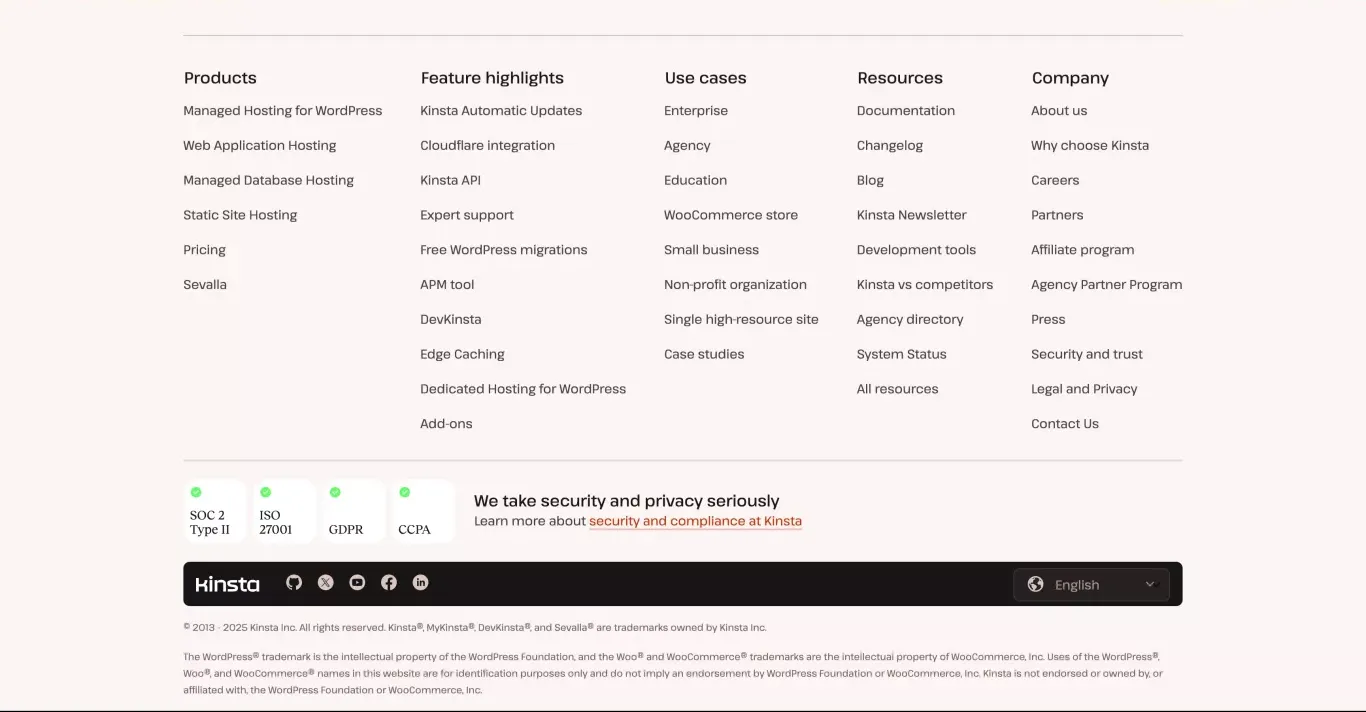Click the globe icon beside English
The image size is (1366, 712).
1036,584
